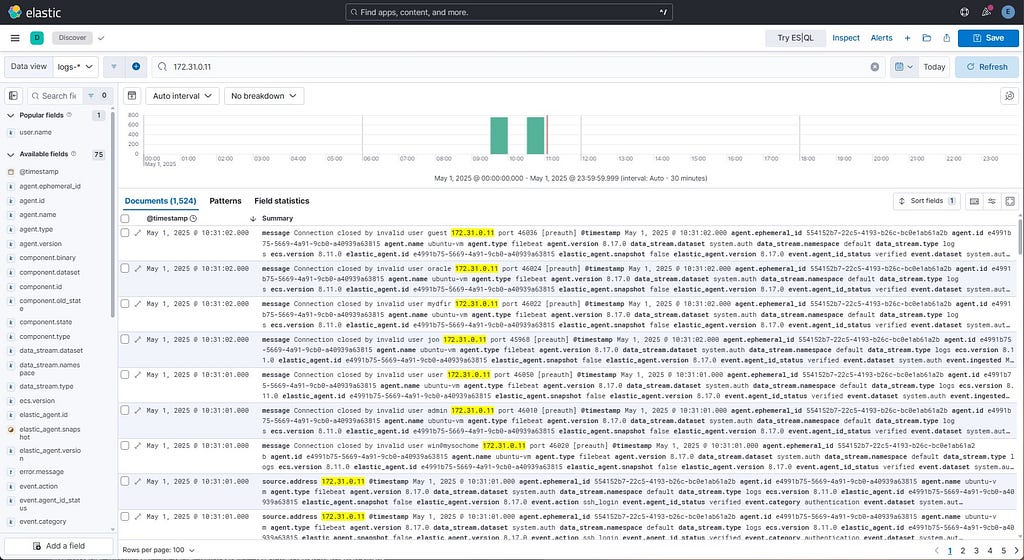1024x560 pixels.
Task: Switch to Field statistics tab
Action: pos(281,201)
